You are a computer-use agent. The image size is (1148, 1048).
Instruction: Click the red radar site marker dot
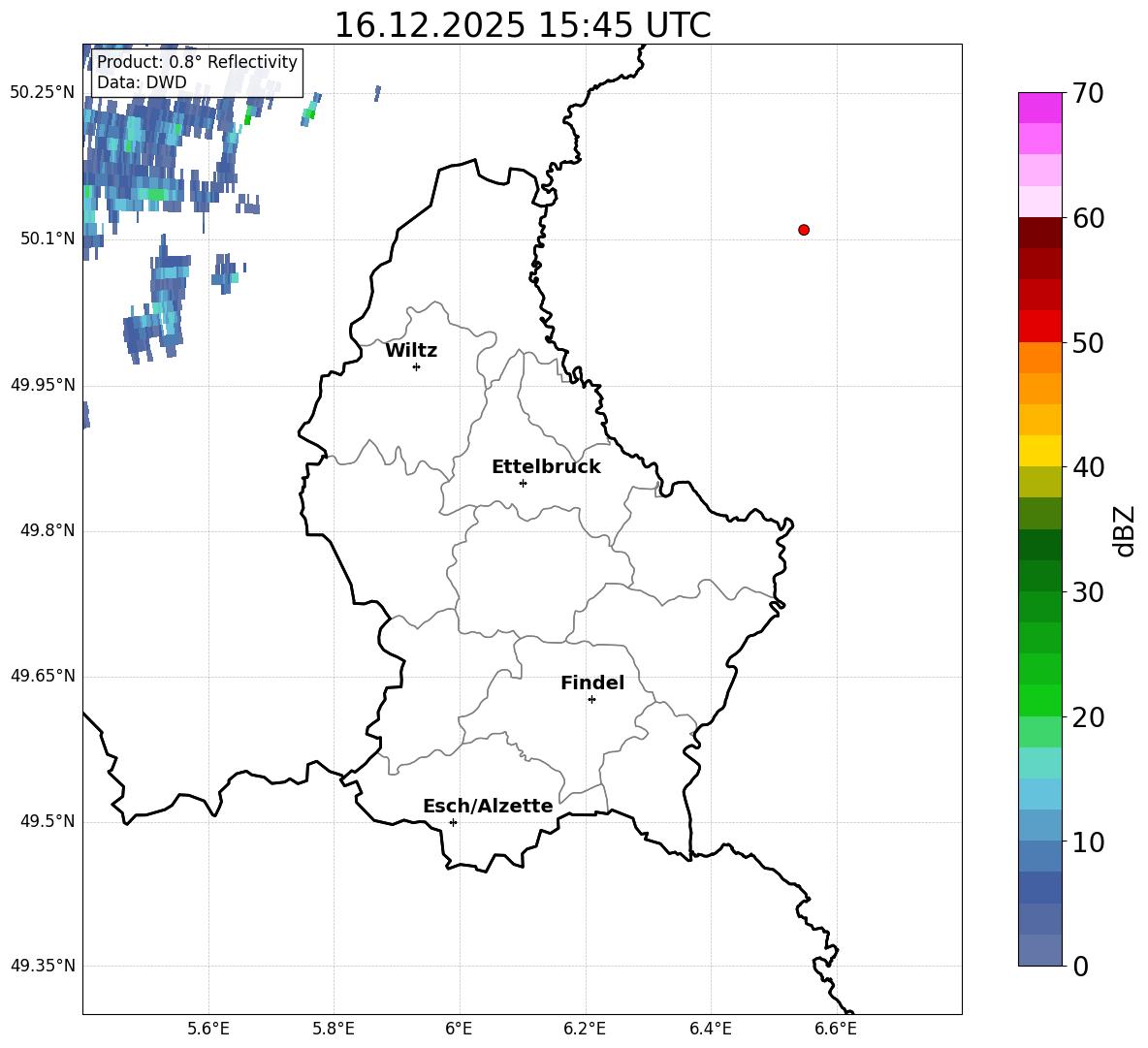[804, 230]
